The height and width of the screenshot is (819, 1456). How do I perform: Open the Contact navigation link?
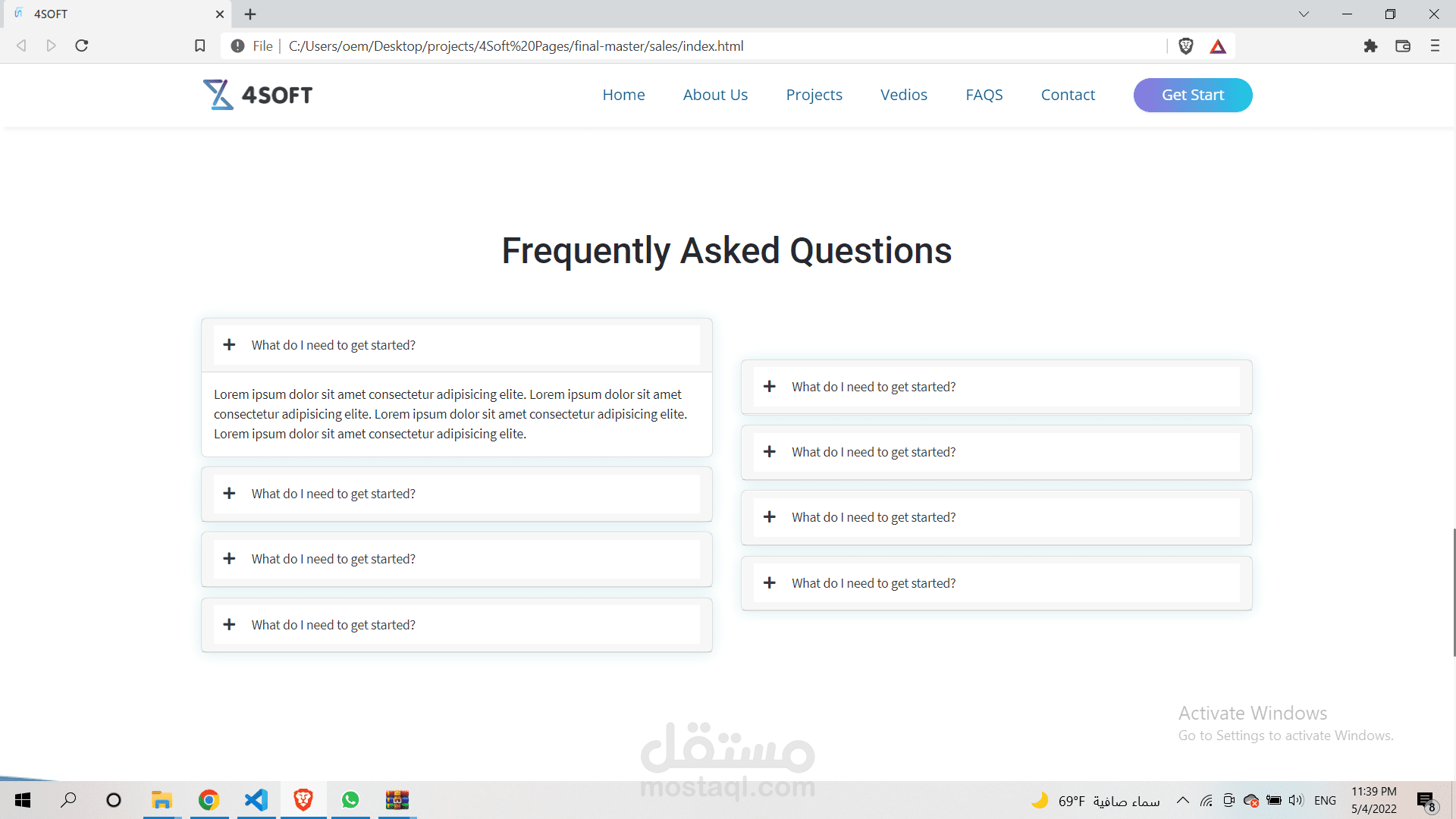click(x=1068, y=95)
